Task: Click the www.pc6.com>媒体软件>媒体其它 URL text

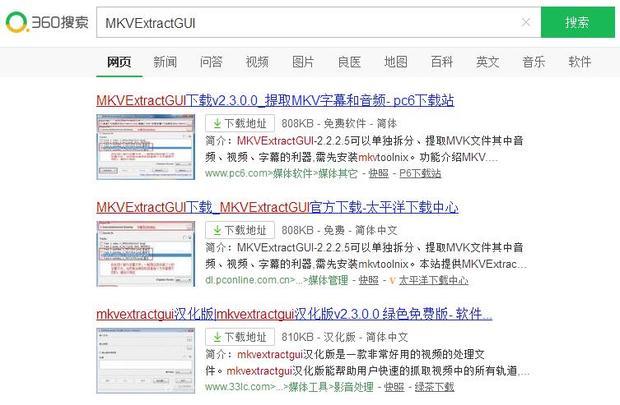Action: [x=281, y=173]
